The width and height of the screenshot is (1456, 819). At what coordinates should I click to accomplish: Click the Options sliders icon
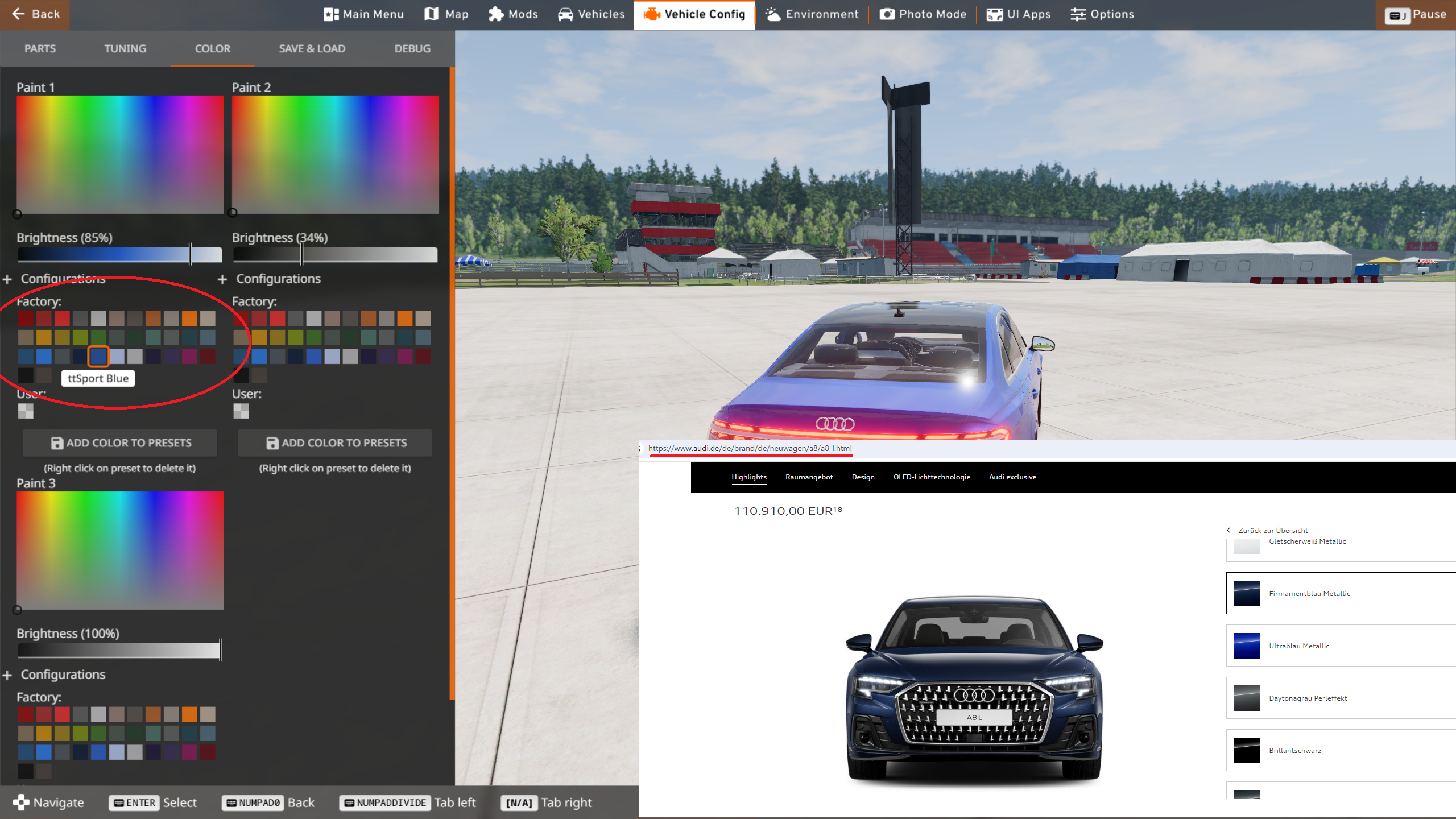1078,14
